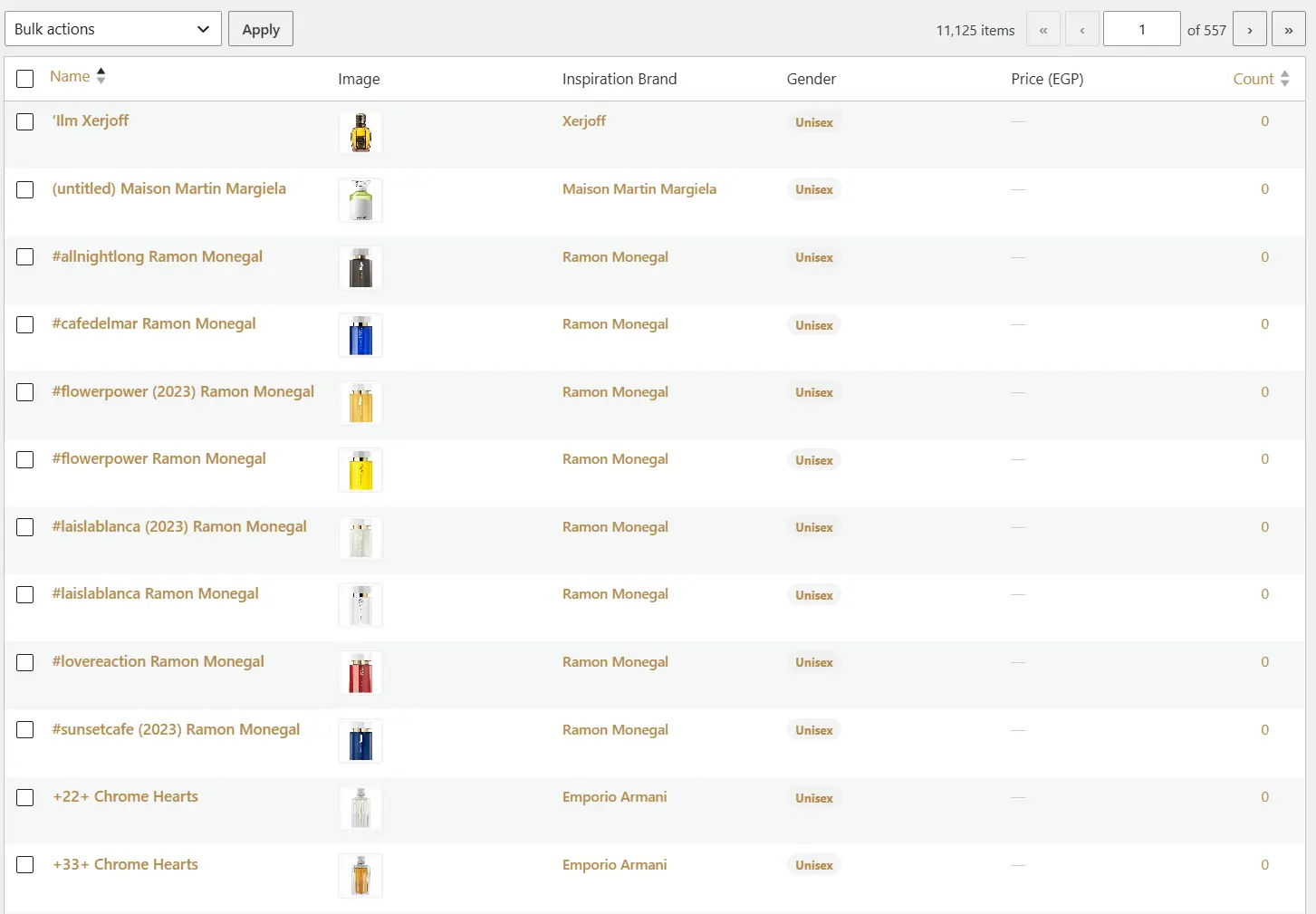Open #cafedelmar Ramon Monegal item
Screen dimensions: 1316x914
[x=154, y=323]
